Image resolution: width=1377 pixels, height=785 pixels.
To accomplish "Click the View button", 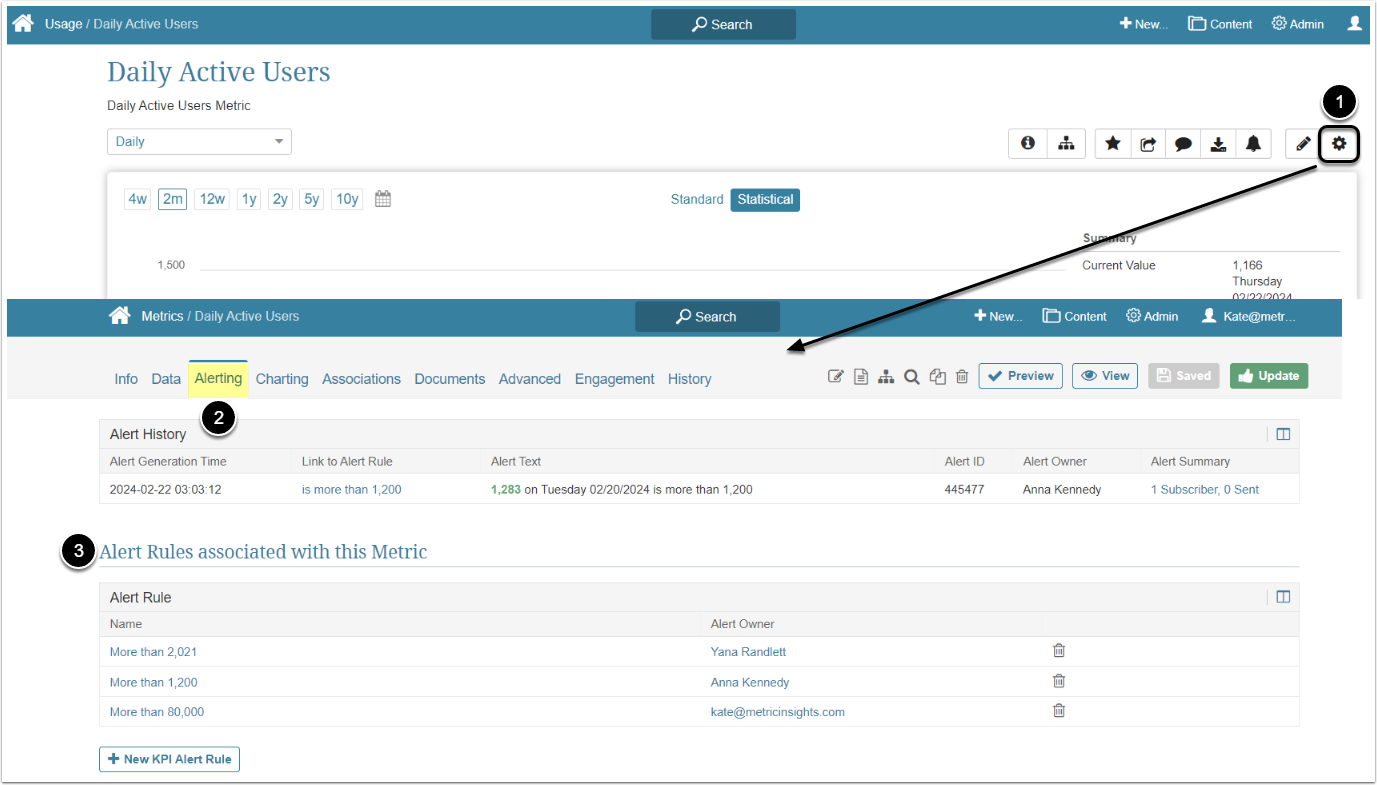I will pos(1105,376).
